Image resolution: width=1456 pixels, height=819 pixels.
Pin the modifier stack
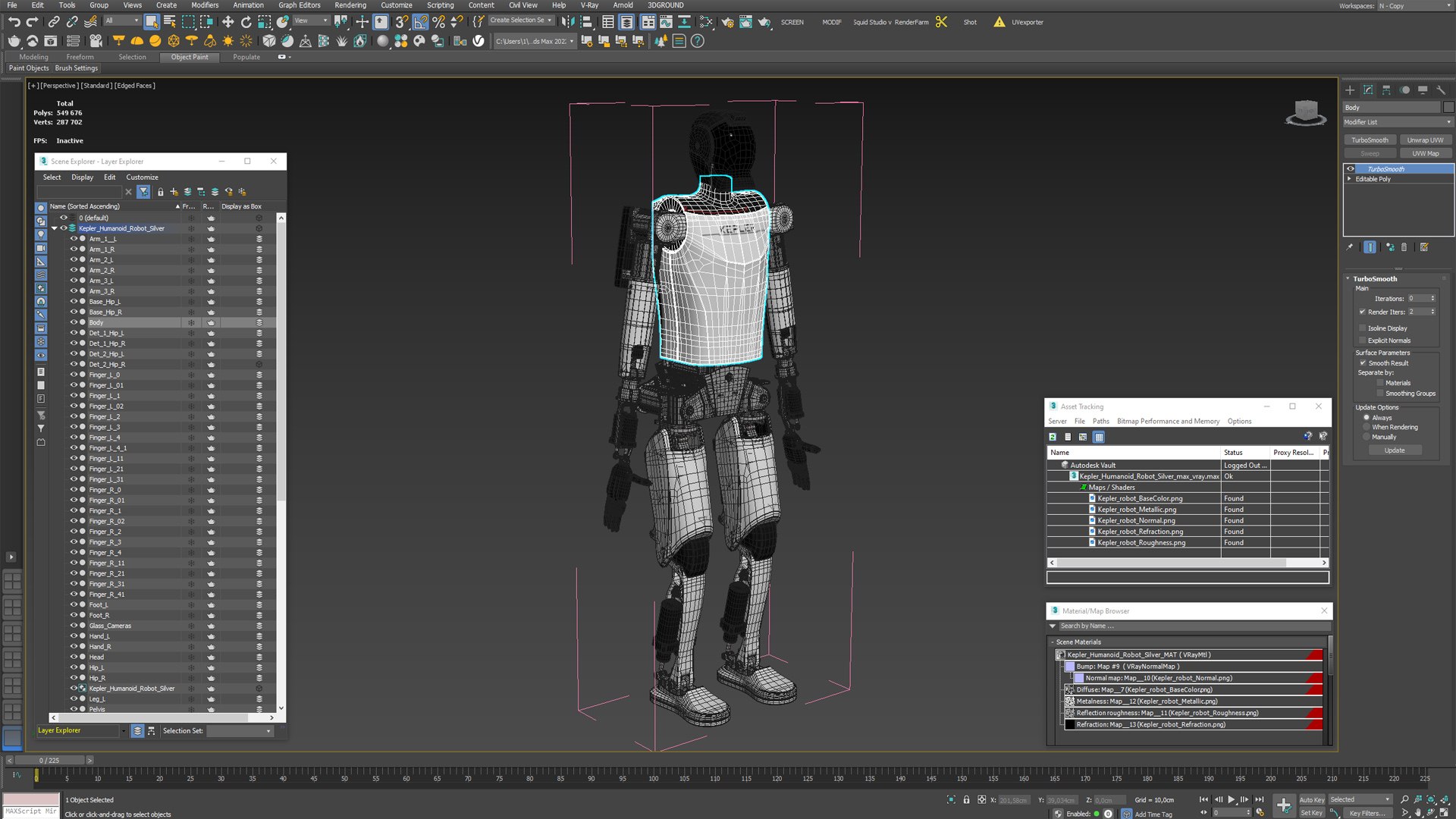point(1349,247)
